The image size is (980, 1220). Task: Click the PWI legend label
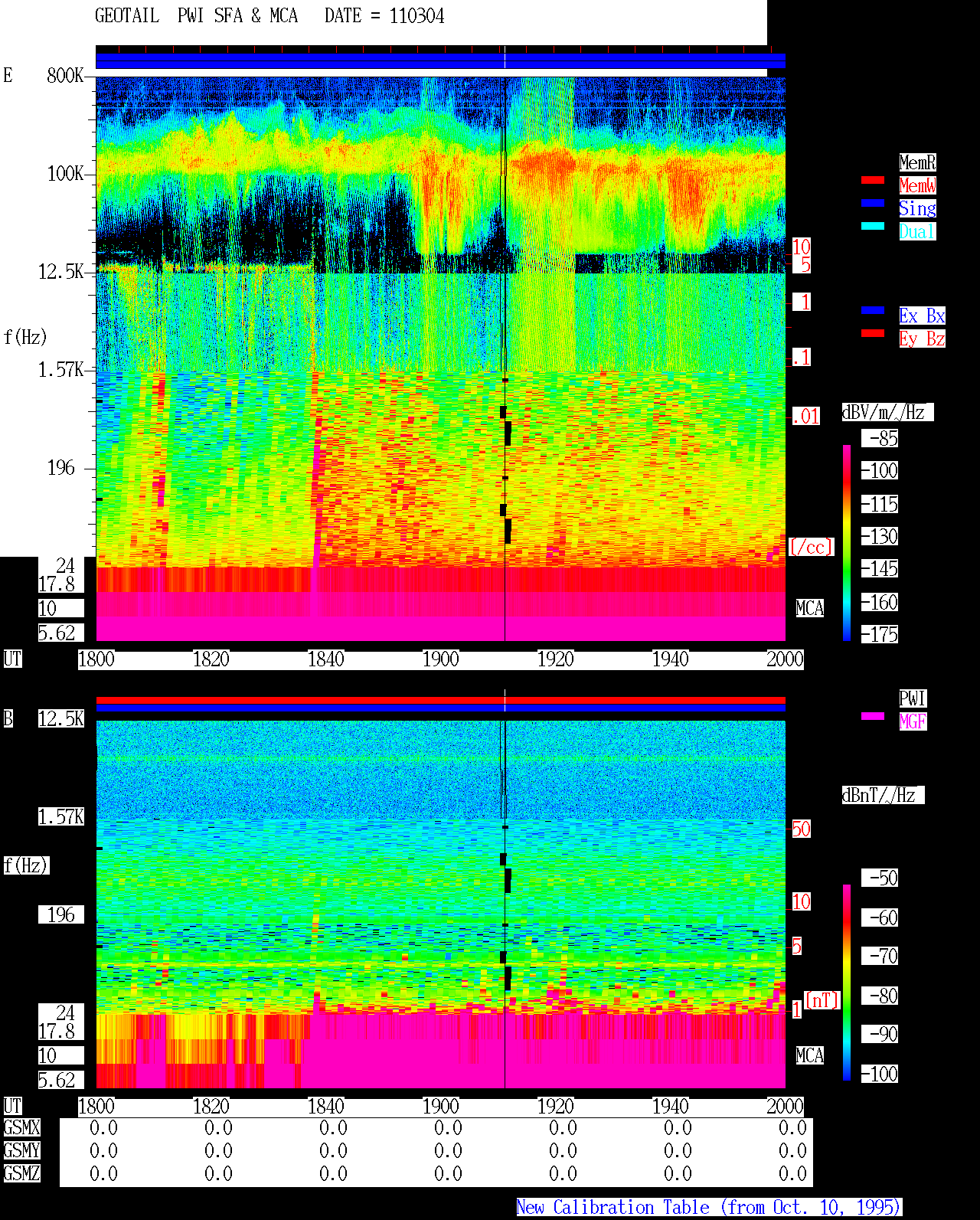[x=913, y=698]
